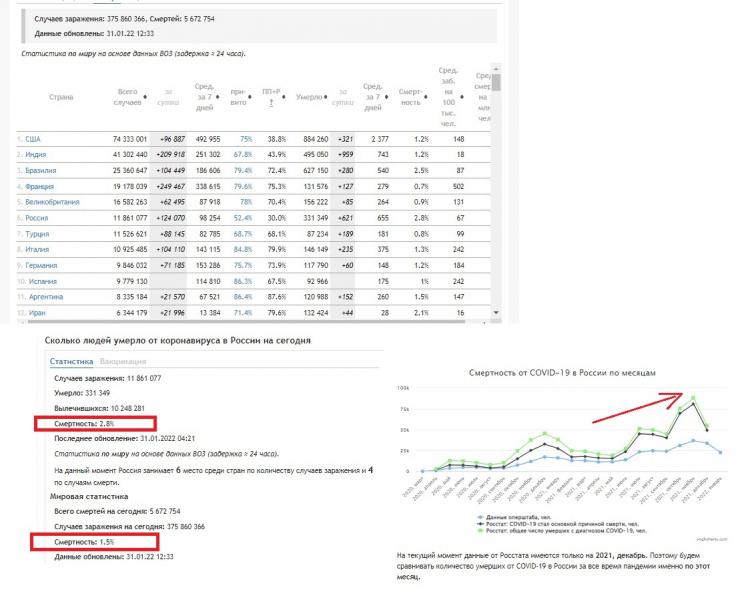742x600 pixels.
Task: Open the ПП+Р question mark hint
Action: [x=271, y=103]
